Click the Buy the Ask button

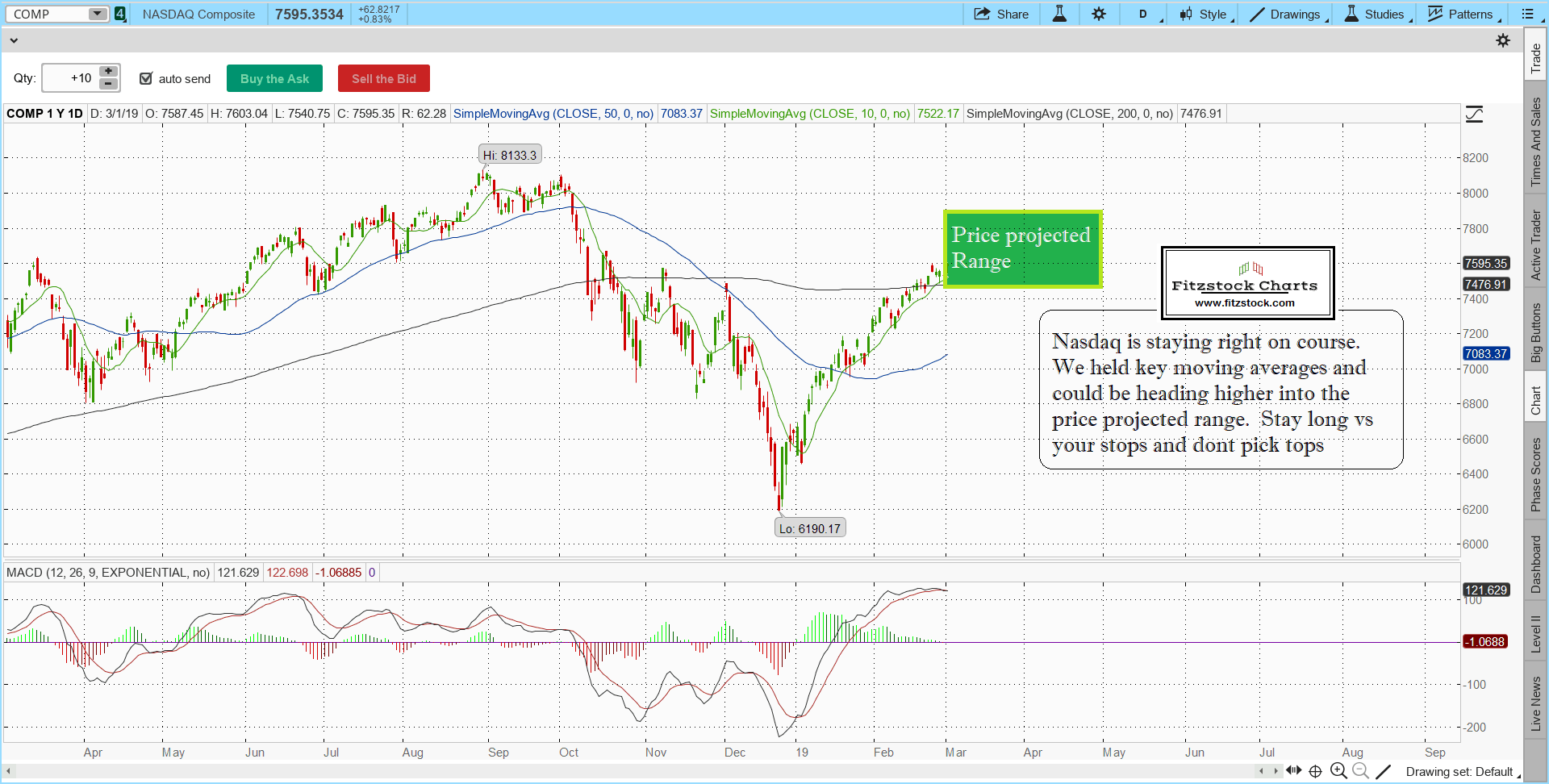[x=274, y=78]
